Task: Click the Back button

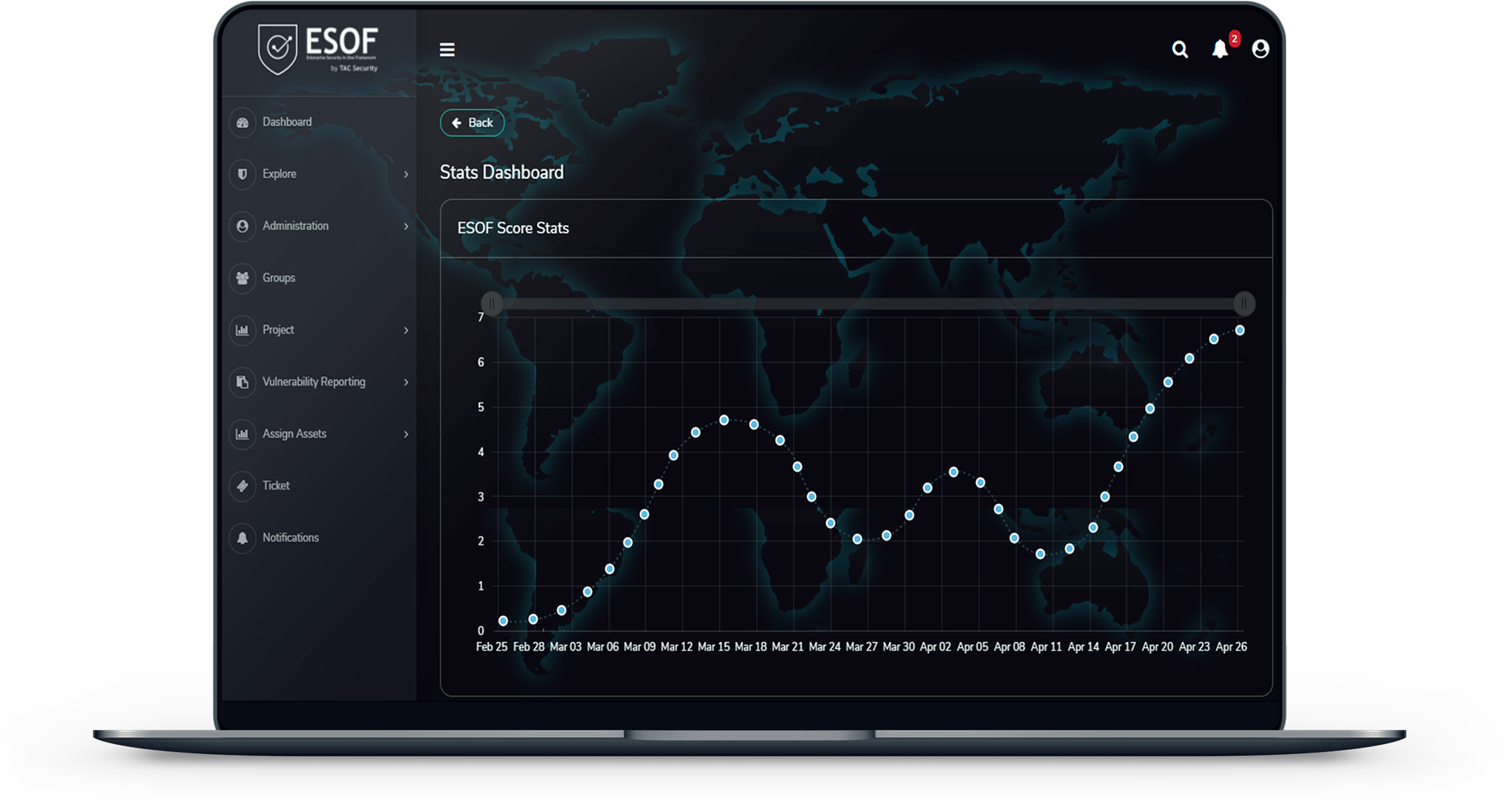Action: [x=472, y=123]
